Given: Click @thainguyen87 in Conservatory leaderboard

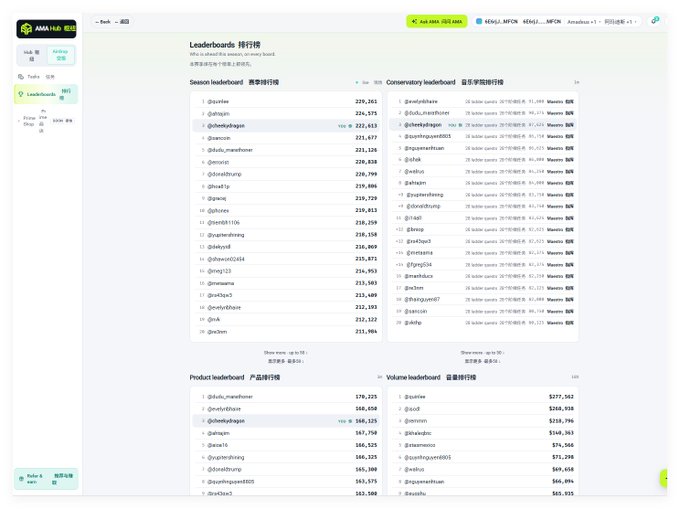Looking at the screenshot, I should tap(422, 299).
